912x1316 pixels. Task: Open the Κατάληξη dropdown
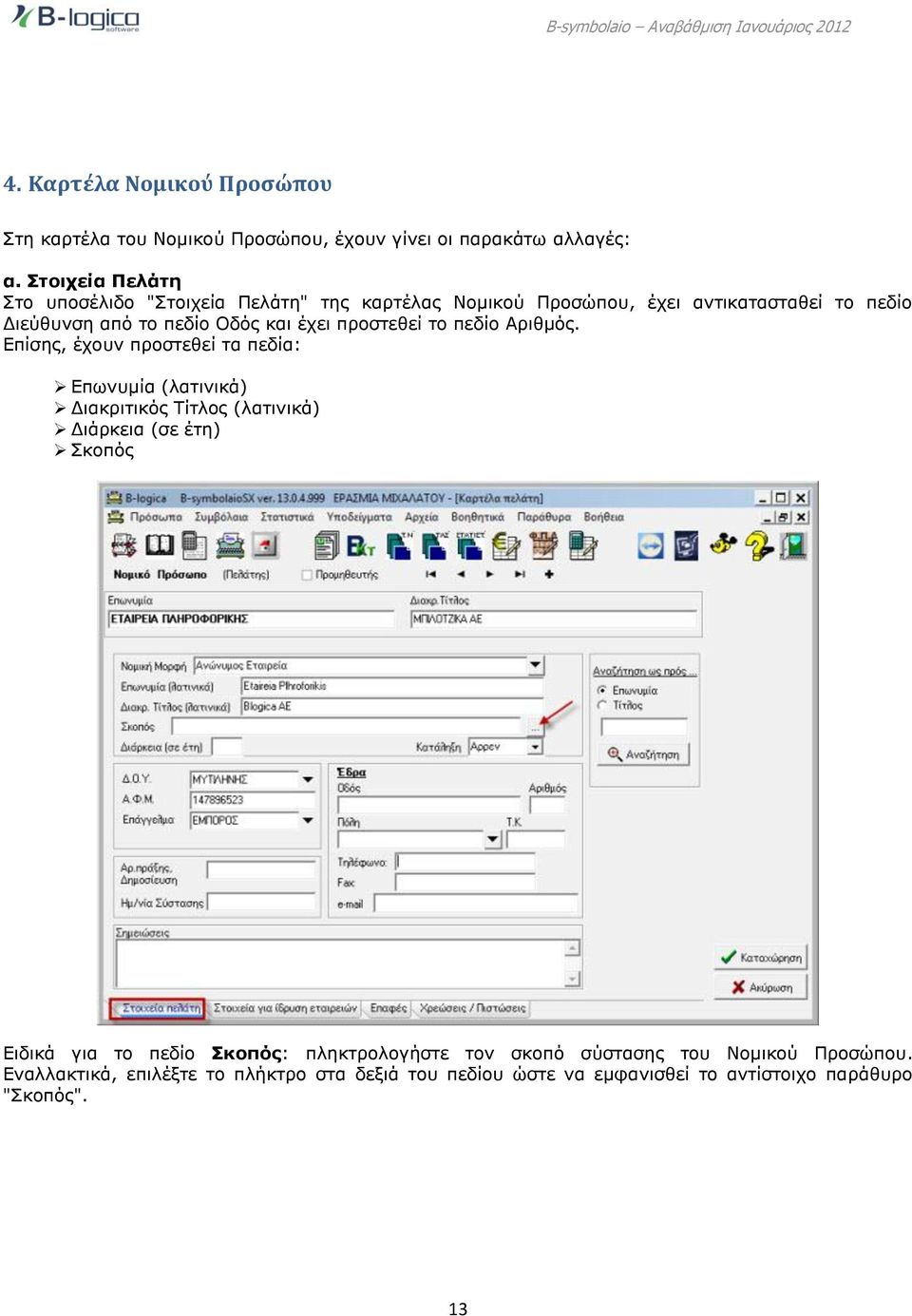[536, 747]
